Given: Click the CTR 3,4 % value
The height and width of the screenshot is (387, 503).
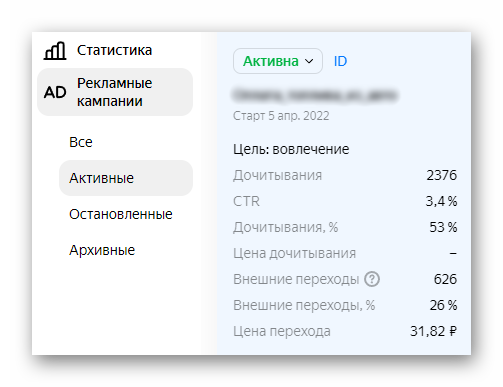Looking at the screenshot, I should pyautogui.click(x=441, y=201).
